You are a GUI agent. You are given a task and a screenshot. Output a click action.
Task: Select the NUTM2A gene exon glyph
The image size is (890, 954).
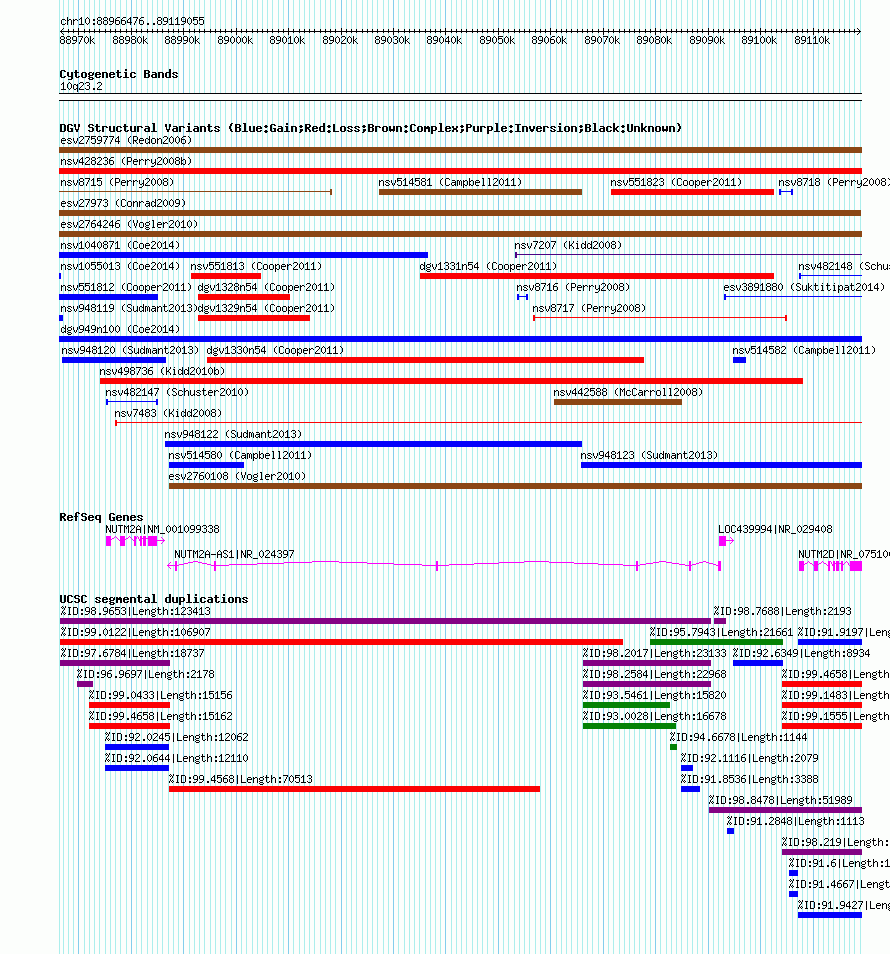click(x=135, y=541)
